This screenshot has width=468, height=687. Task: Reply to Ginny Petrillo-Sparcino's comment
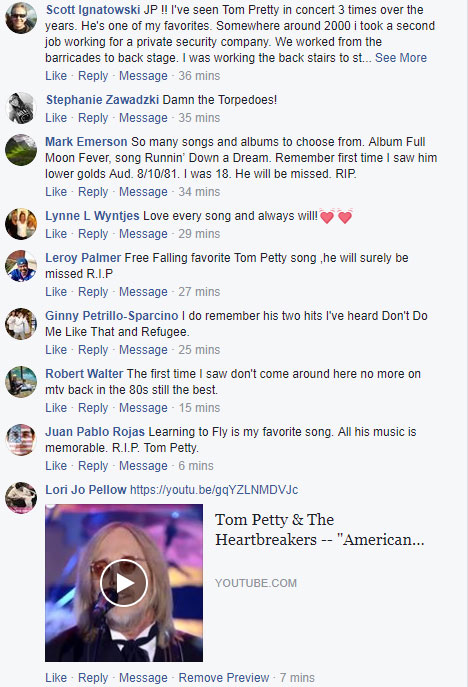click(93, 350)
